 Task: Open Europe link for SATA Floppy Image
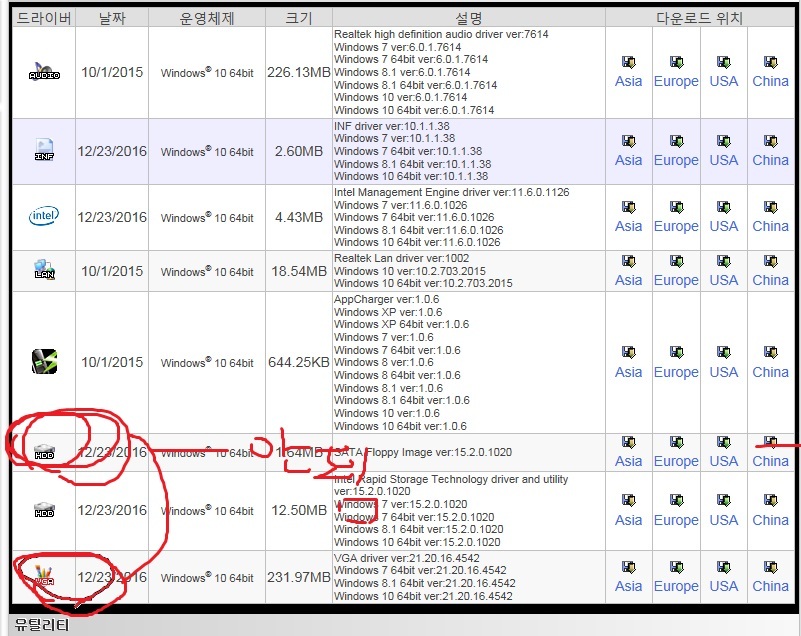point(676,462)
